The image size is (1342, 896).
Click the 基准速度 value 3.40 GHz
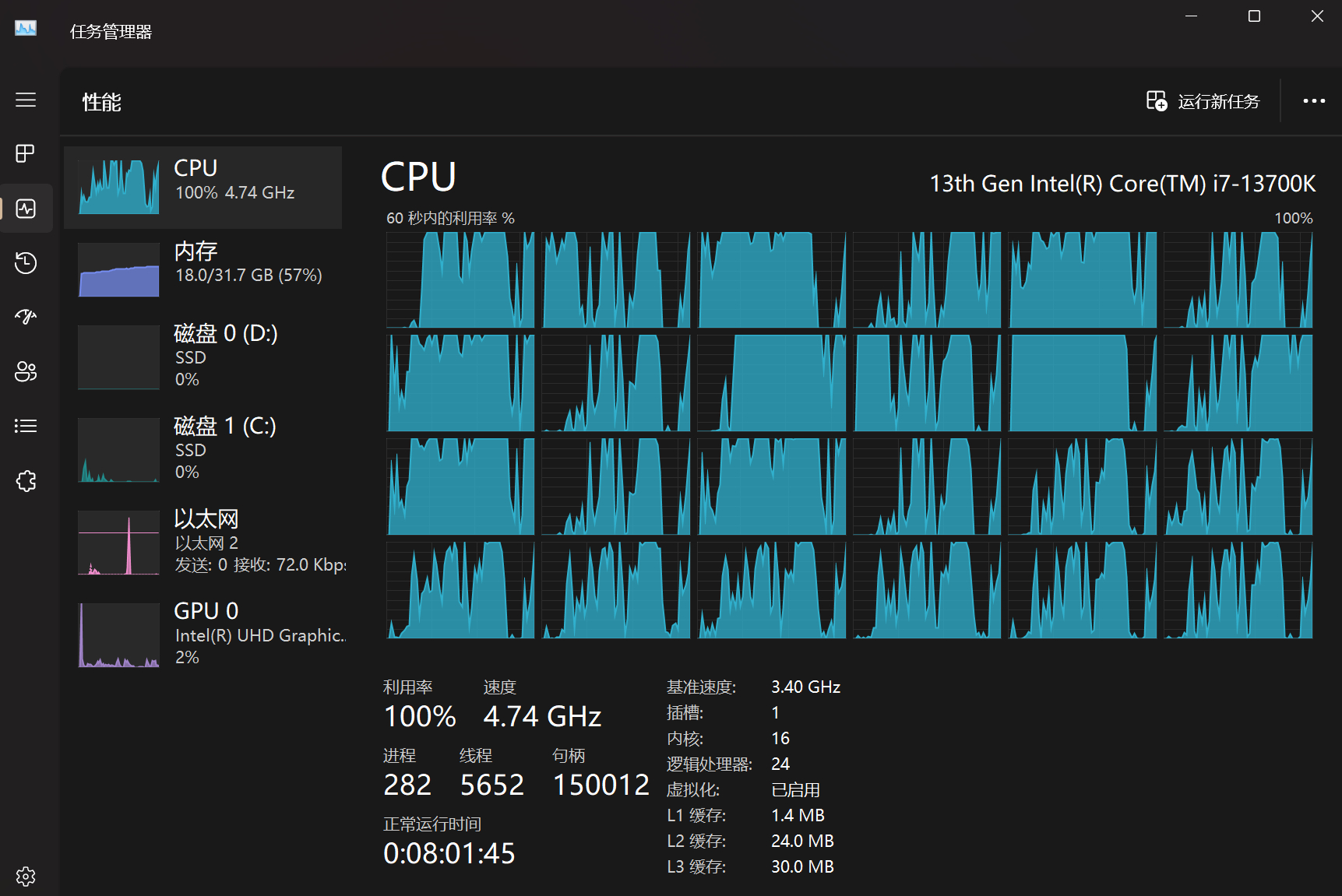pos(805,687)
